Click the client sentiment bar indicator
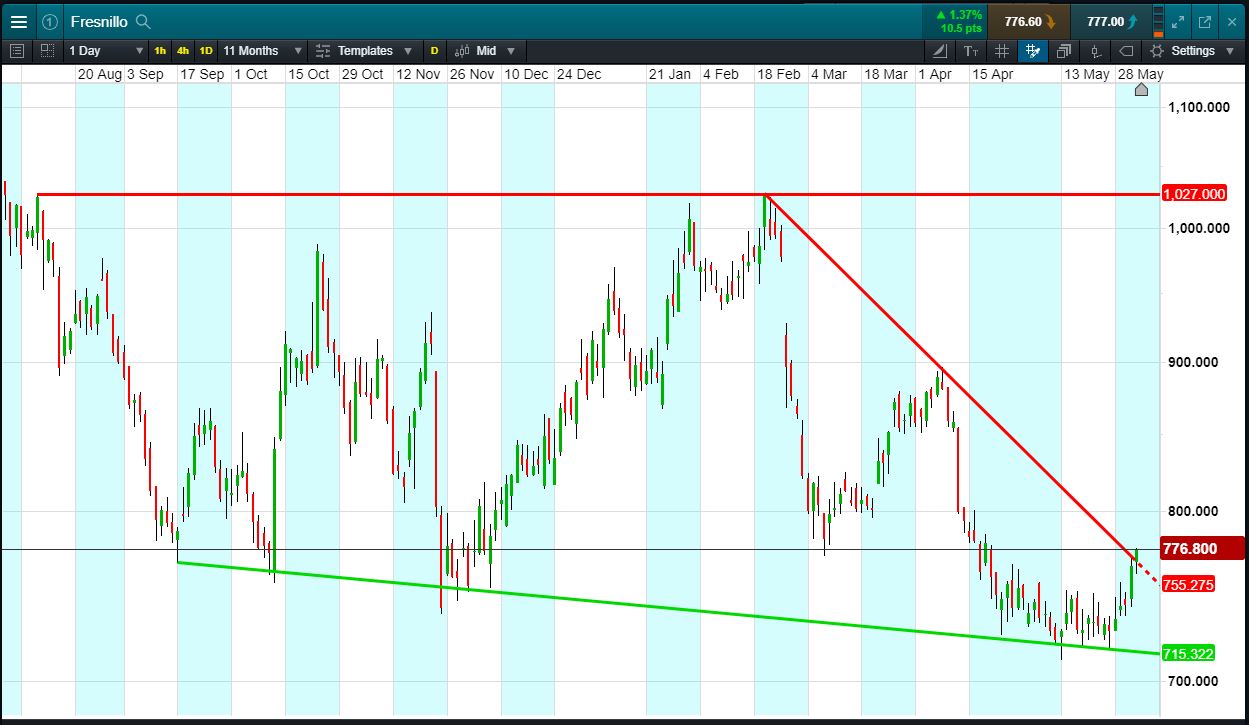 point(1158,21)
